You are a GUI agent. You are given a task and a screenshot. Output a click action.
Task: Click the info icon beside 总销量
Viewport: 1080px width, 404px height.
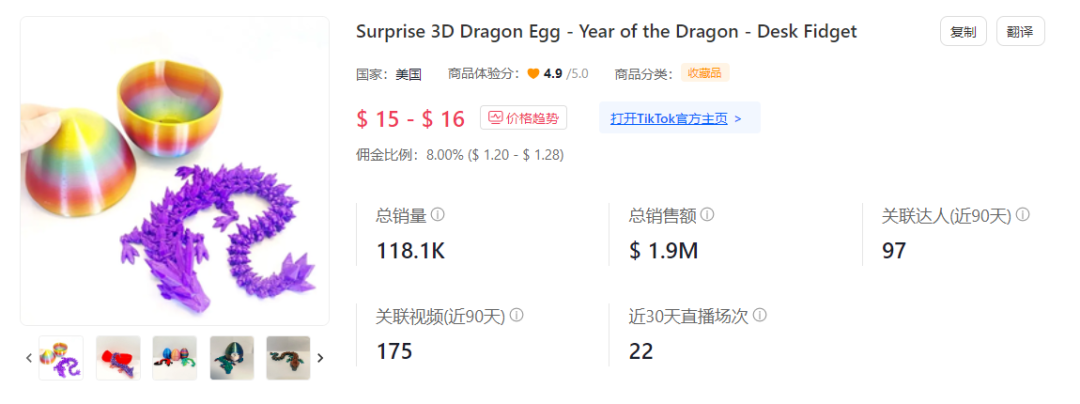(438, 215)
